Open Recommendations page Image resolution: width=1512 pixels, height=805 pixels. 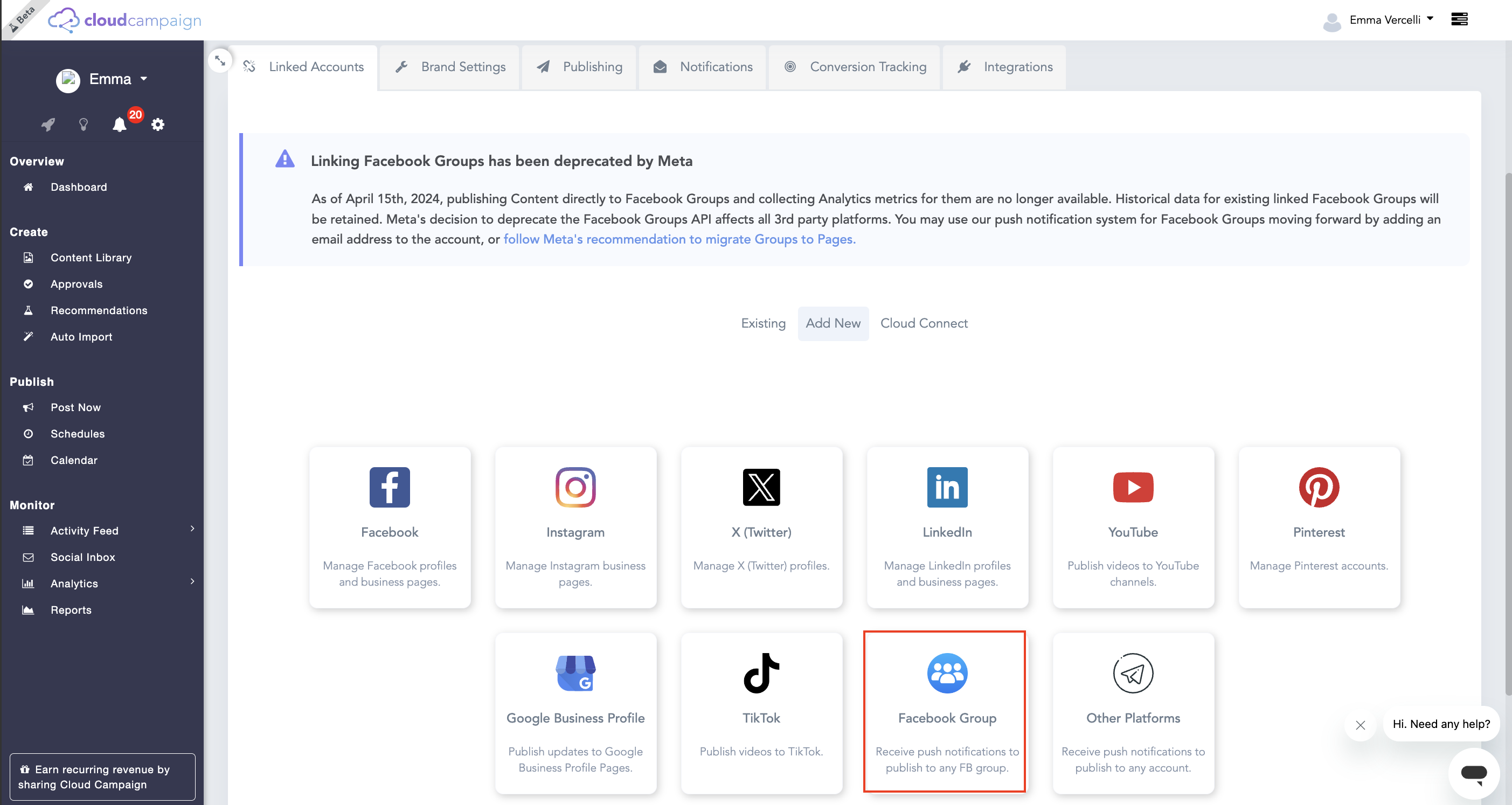[99, 310]
